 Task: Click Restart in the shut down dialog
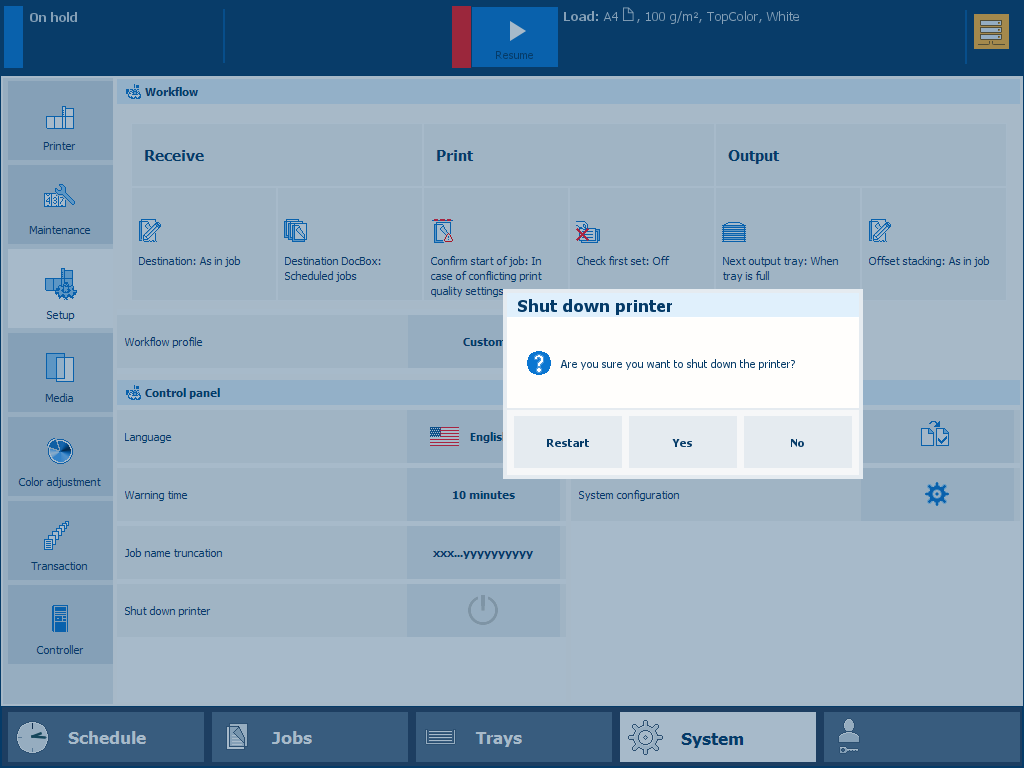coord(568,442)
